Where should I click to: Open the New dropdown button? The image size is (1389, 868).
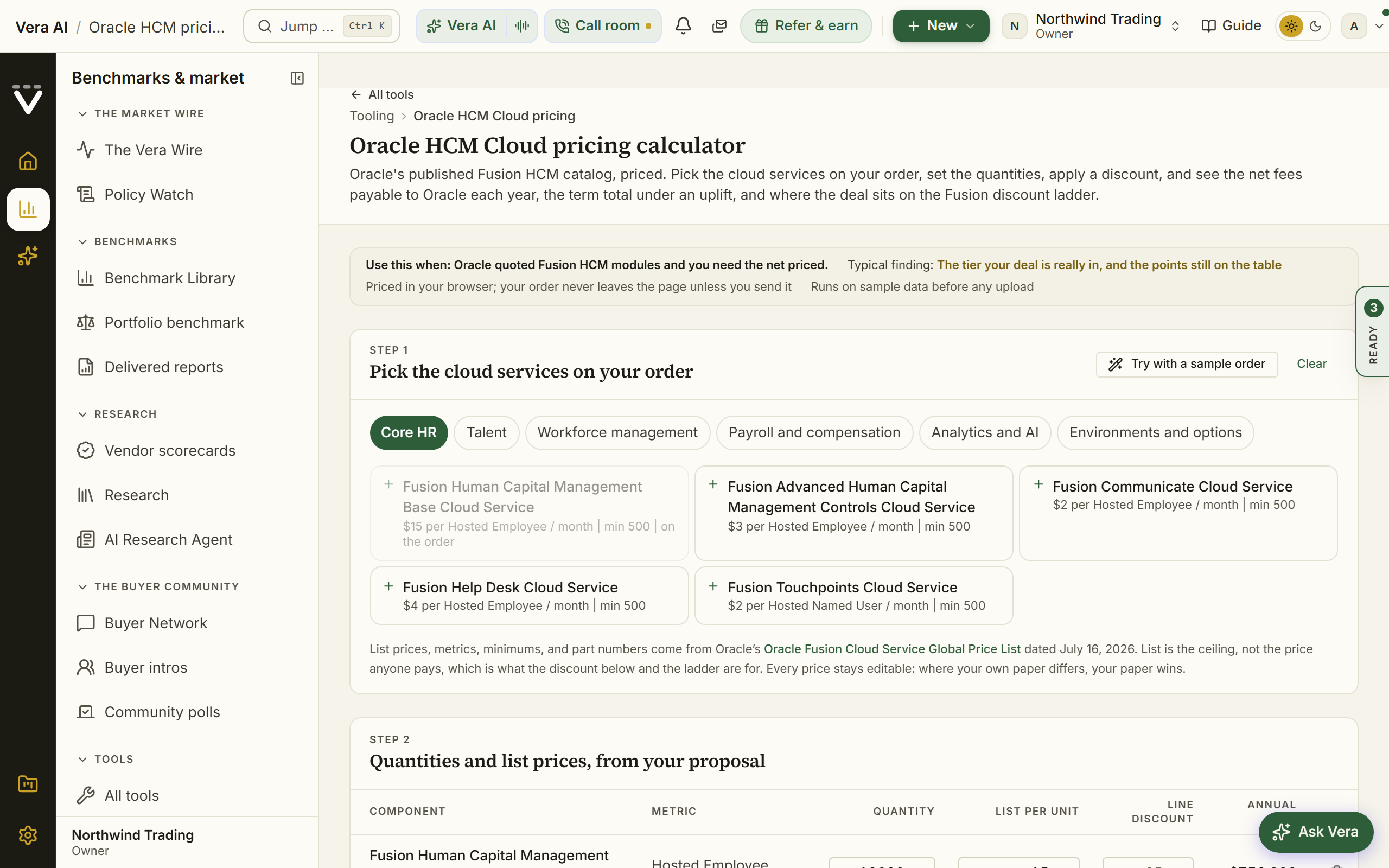(x=941, y=26)
